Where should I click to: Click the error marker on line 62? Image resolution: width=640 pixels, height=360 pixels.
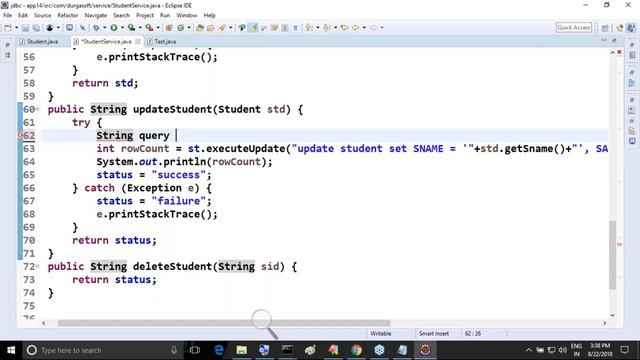pyautogui.click(x=20, y=136)
